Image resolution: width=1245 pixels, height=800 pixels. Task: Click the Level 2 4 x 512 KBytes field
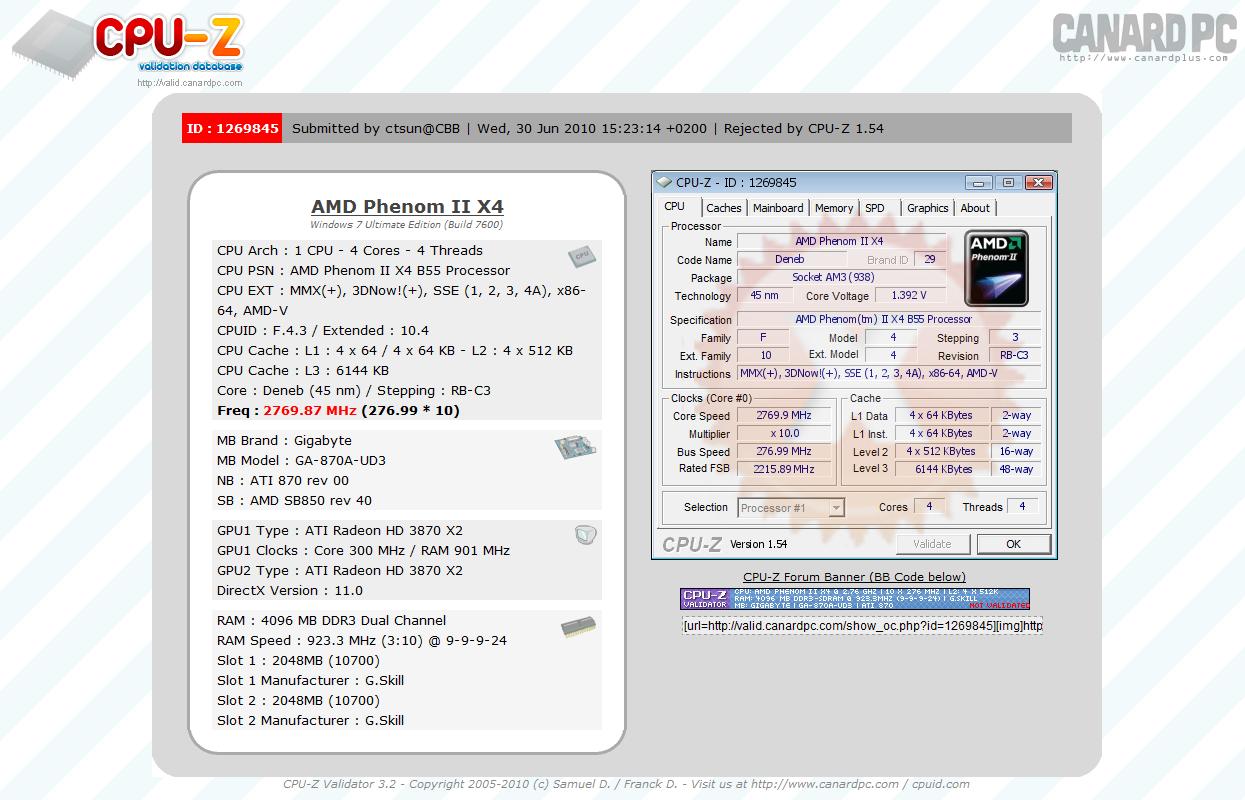(x=943, y=452)
